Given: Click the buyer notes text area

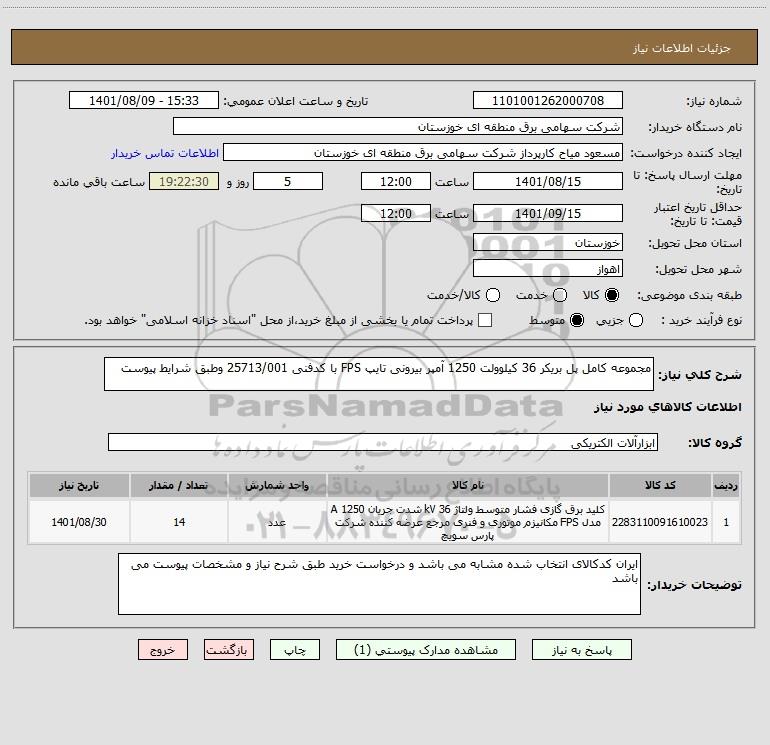Looking at the screenshot, I should coord(379,583).
